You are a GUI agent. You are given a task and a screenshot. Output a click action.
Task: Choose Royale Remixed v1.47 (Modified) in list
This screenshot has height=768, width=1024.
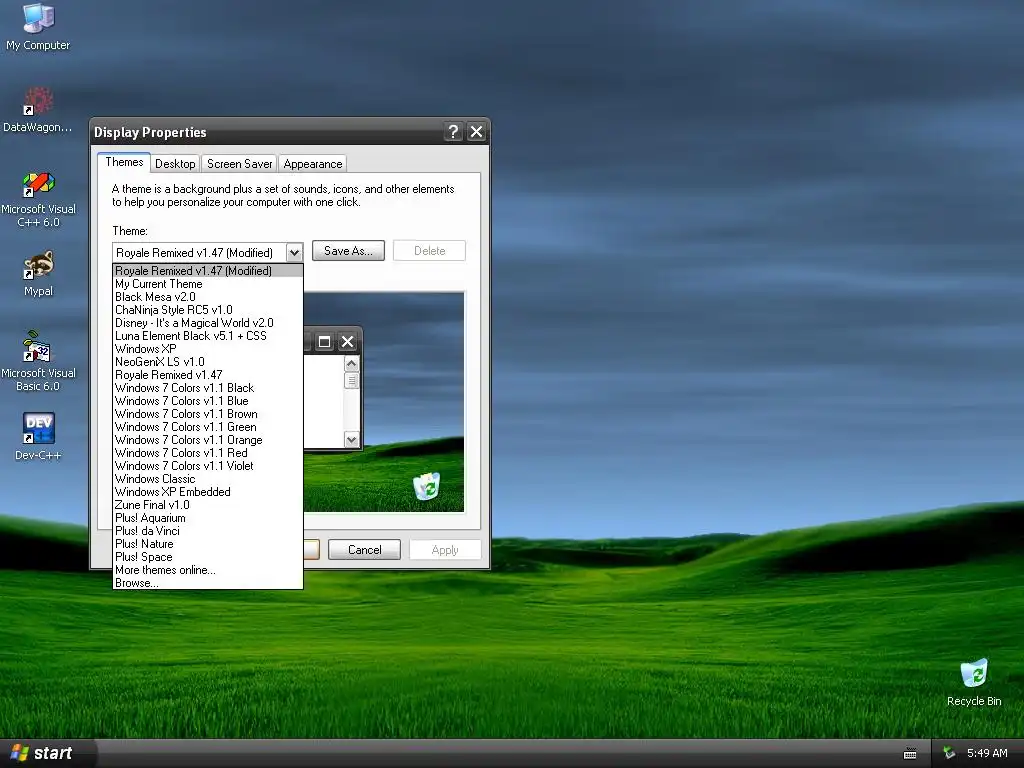point(208,271)
